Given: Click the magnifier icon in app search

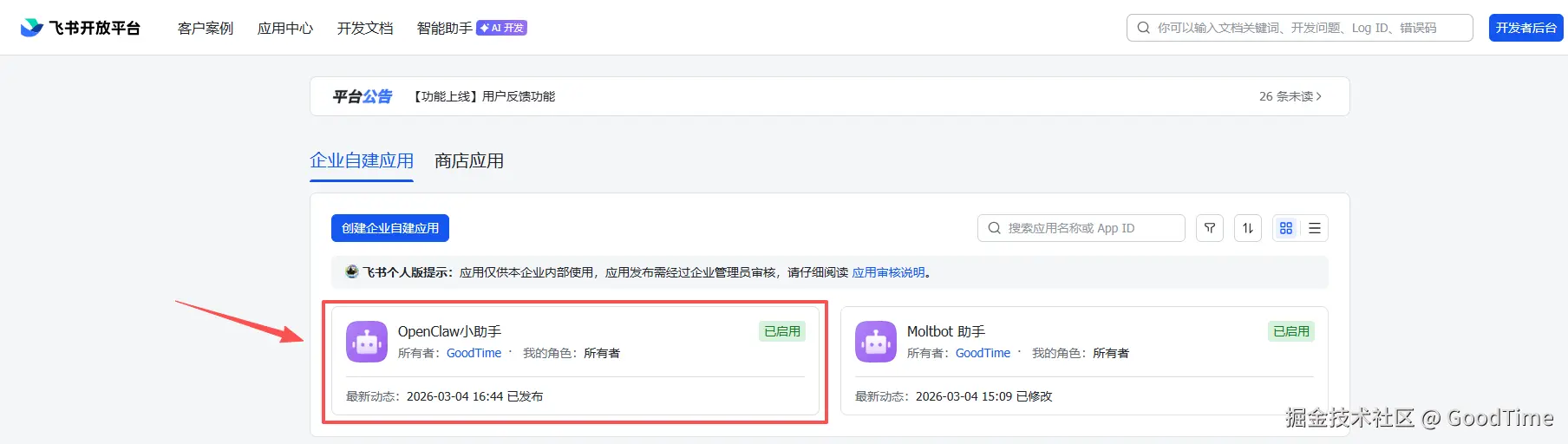Looking at the screenshot, I should click(x=995, y=228).
